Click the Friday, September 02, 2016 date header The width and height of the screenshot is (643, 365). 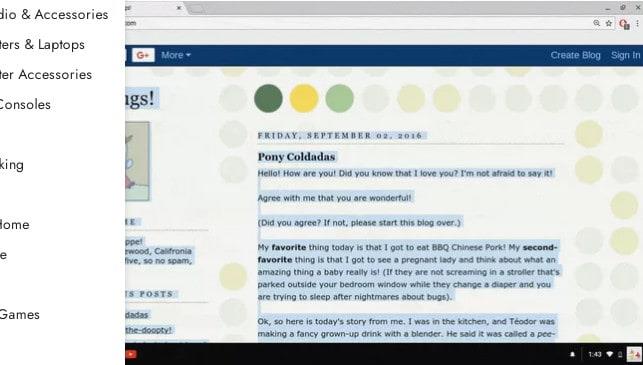click(x=340, y=135)
